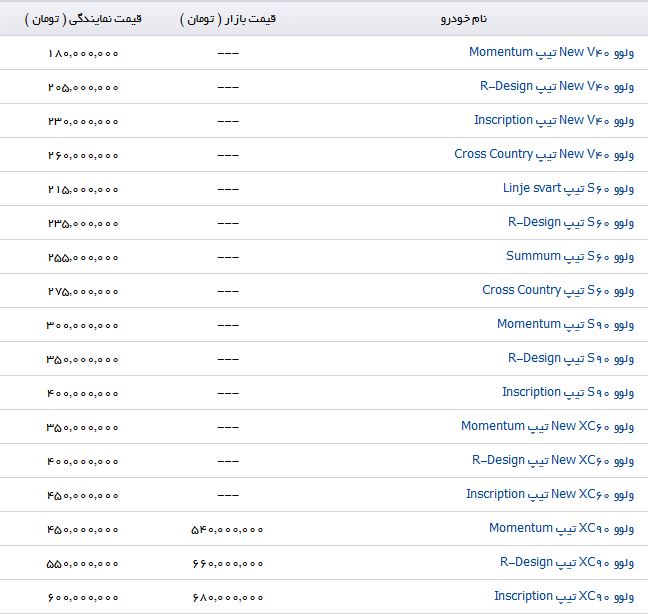Open the Volvo S90 Inscription link
The image size is (648, 614).
click(568, 393)
